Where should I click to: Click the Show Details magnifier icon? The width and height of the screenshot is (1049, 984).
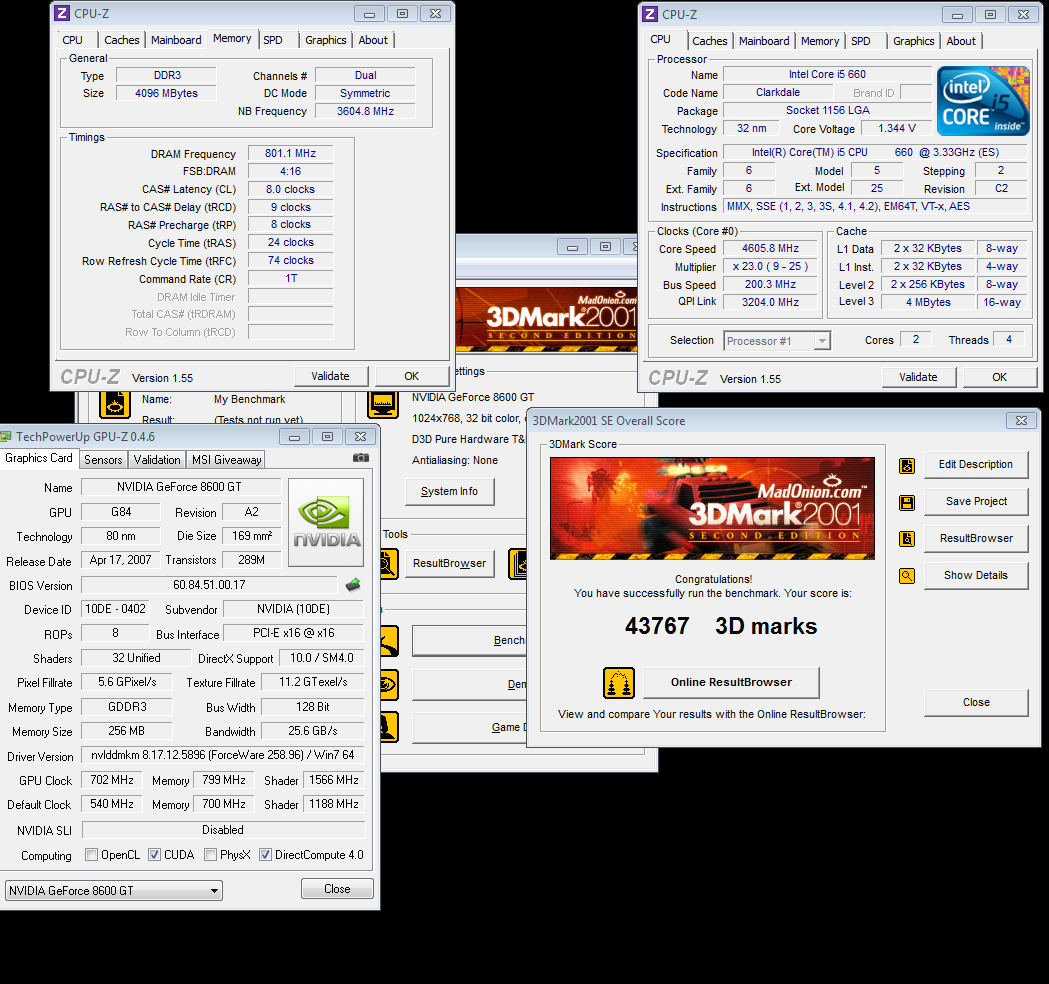pyautogui.click(x=907, y=575)
